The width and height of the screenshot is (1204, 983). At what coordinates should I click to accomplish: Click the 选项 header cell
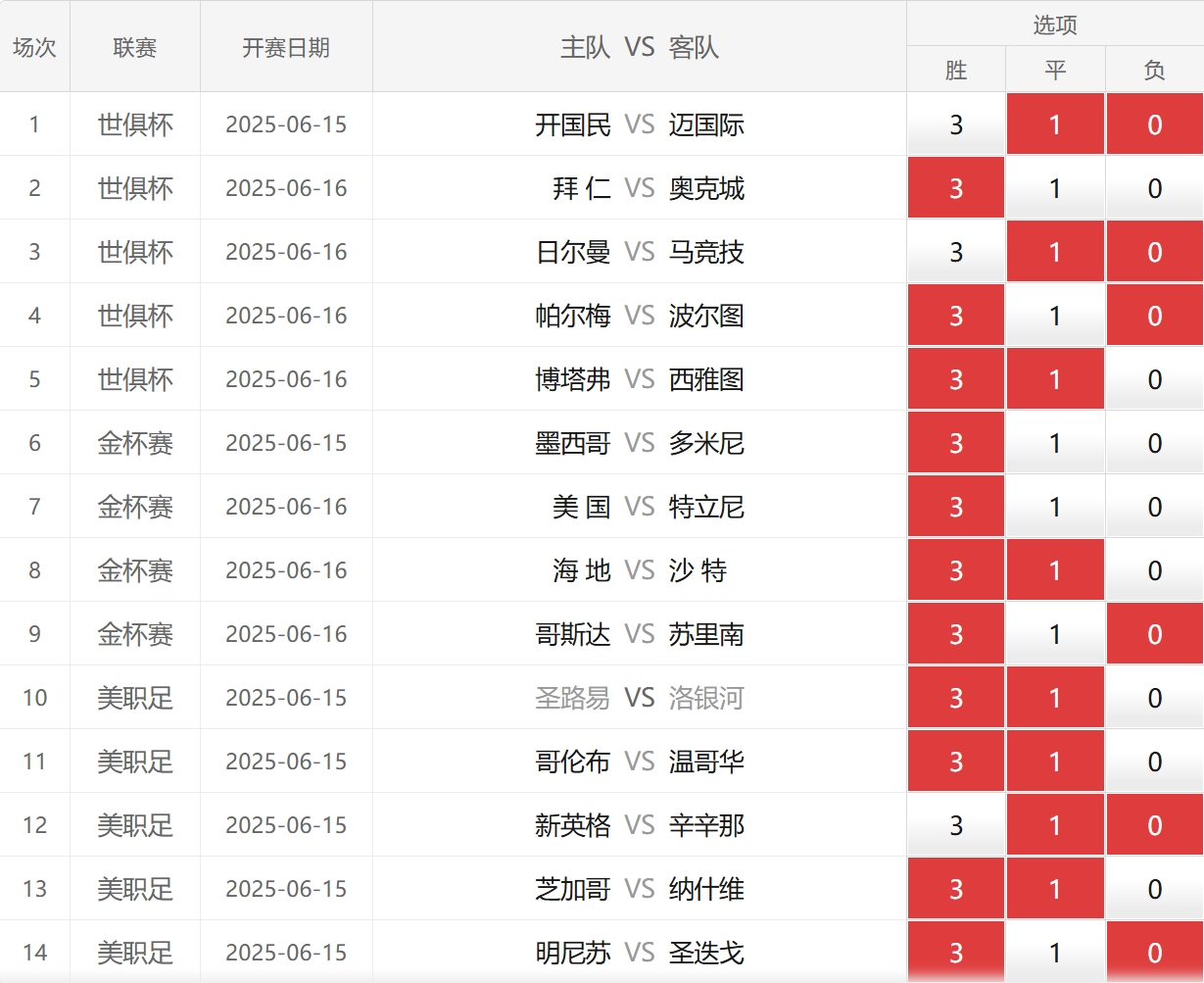pyautogui.click(x=1055, y=25)
